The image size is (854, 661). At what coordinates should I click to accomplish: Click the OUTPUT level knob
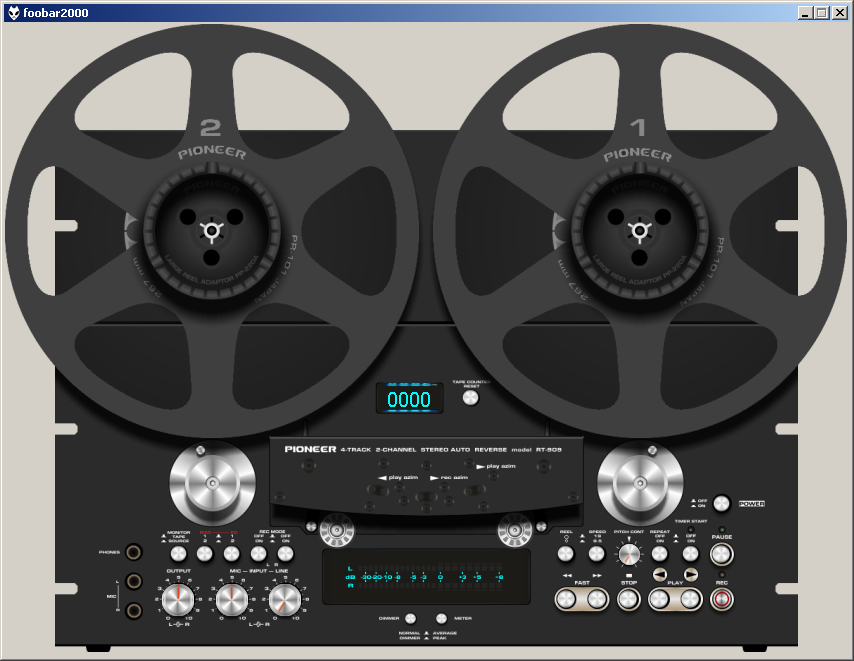(178, 599)
